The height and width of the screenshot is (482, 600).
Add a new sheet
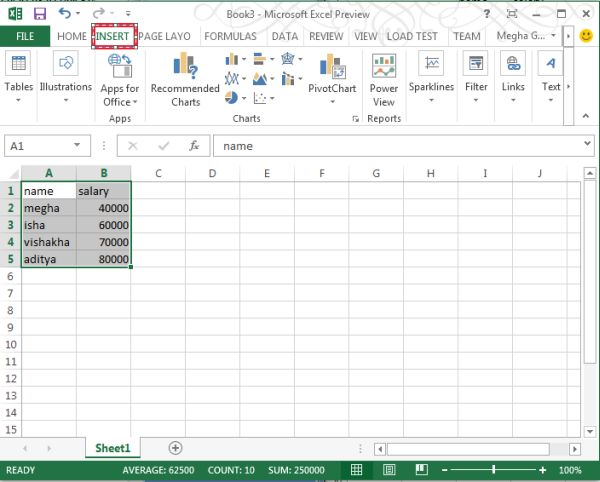175,448
